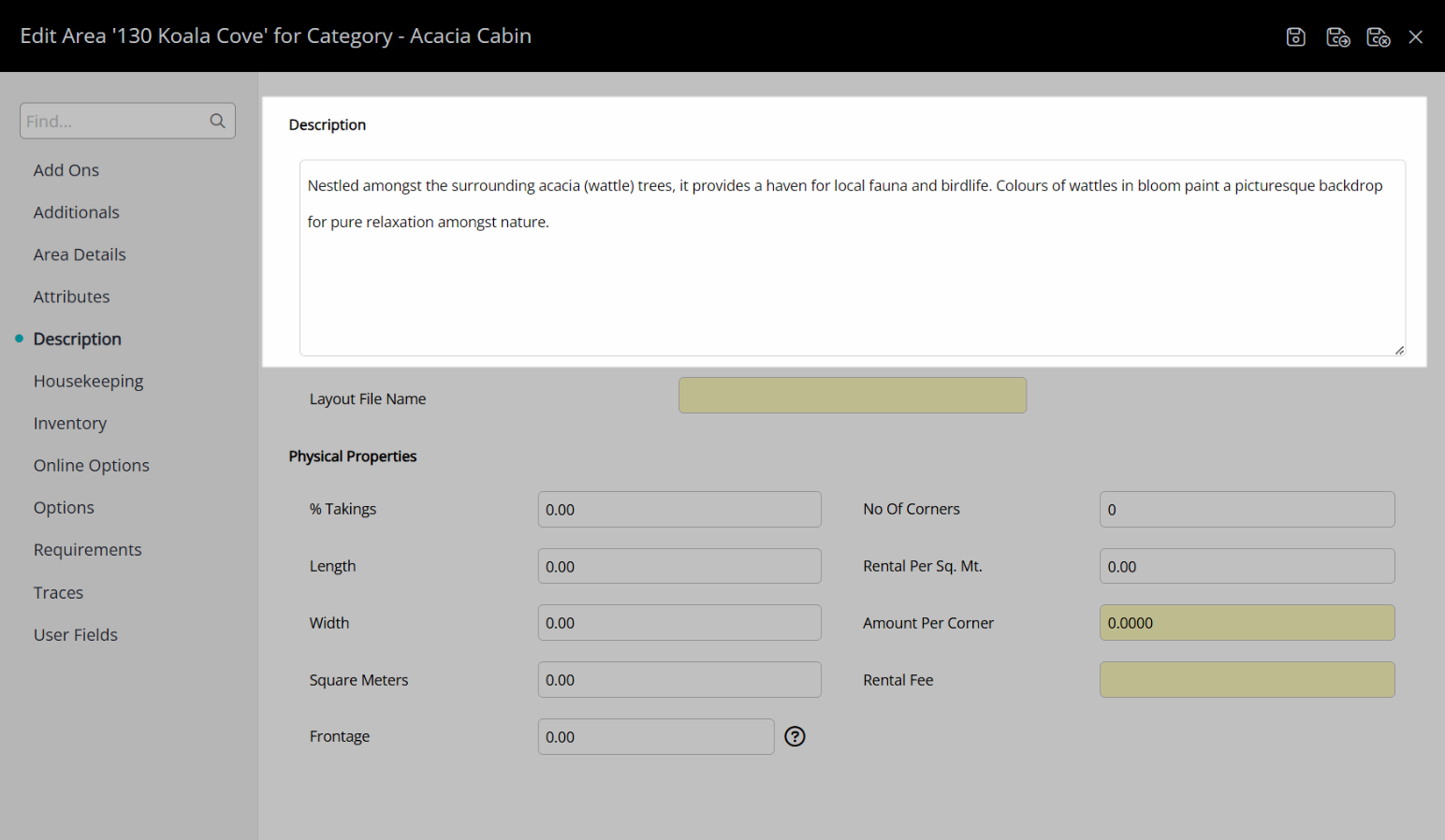Click the Length input field
1445x840 pixels.
tap(679, 566)
